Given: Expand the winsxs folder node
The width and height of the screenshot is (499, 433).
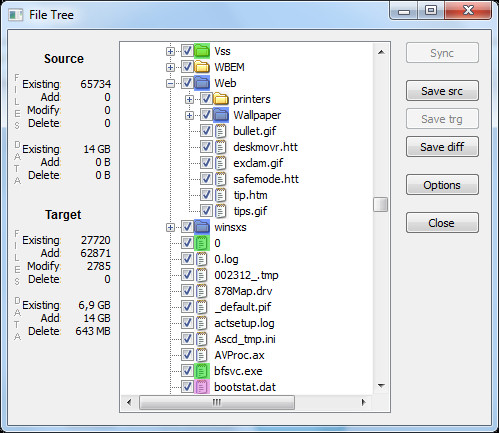Looking at the screenshot, I should [x=170, y=227].
